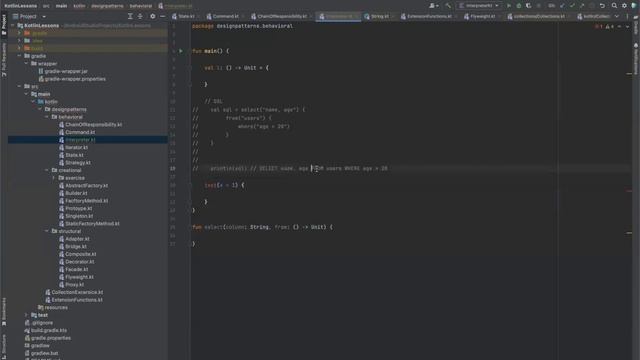The height and width of the screenshot is (360, 640).
Task: Select StaticFactoryMethod.kt in project tree
Action: 92,224
